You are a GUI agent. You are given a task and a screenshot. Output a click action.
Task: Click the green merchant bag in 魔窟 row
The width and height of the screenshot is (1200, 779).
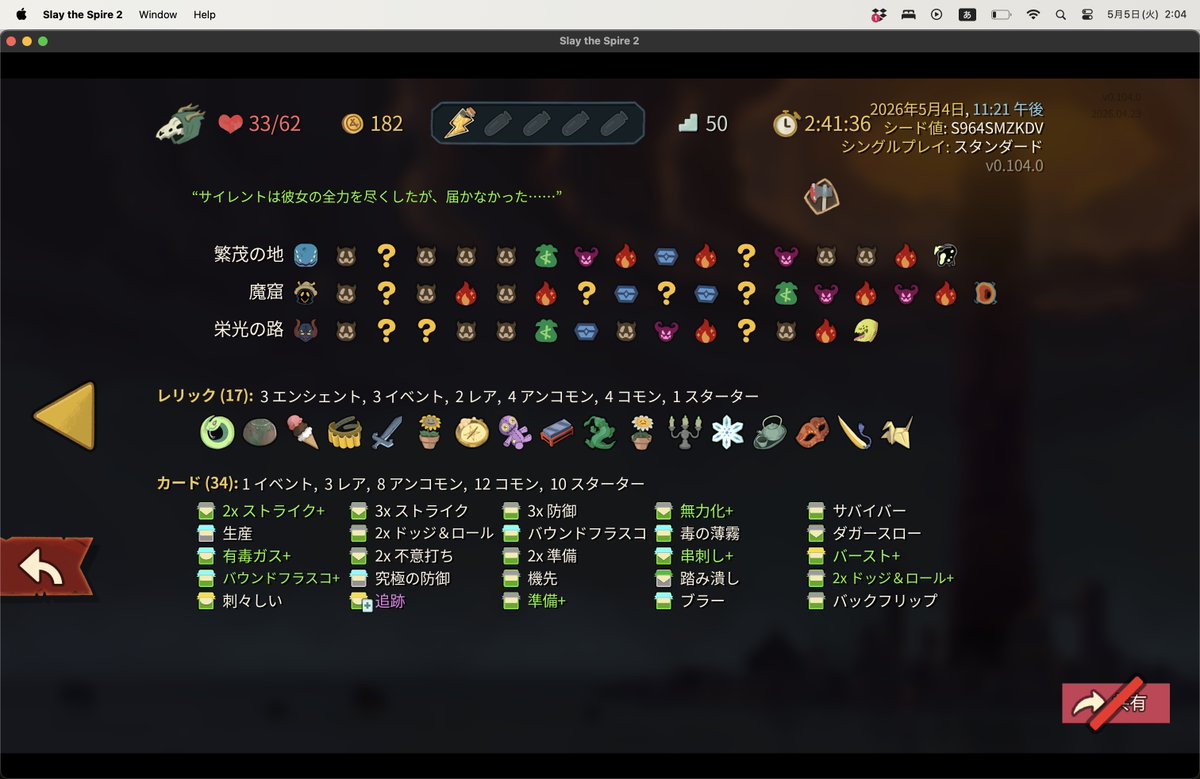point(786,294)
